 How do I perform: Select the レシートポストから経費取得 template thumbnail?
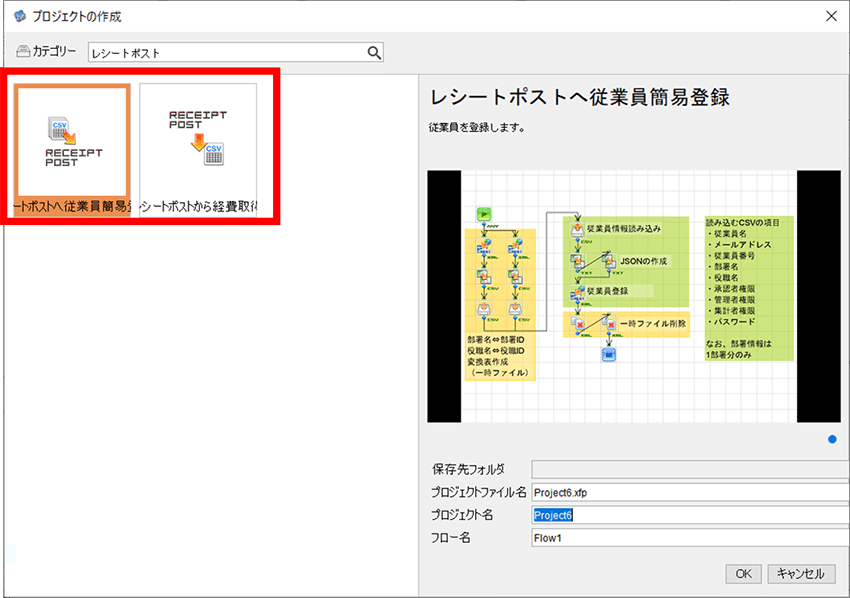point(198,150)
